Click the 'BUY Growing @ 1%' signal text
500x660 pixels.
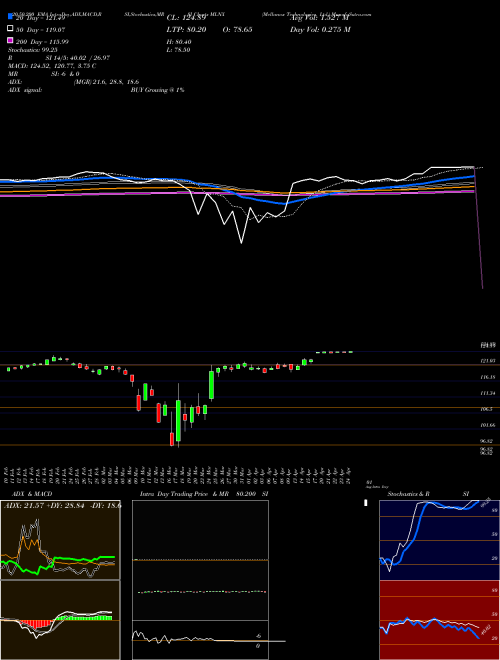pyautogui.click(x=157, y=90)
